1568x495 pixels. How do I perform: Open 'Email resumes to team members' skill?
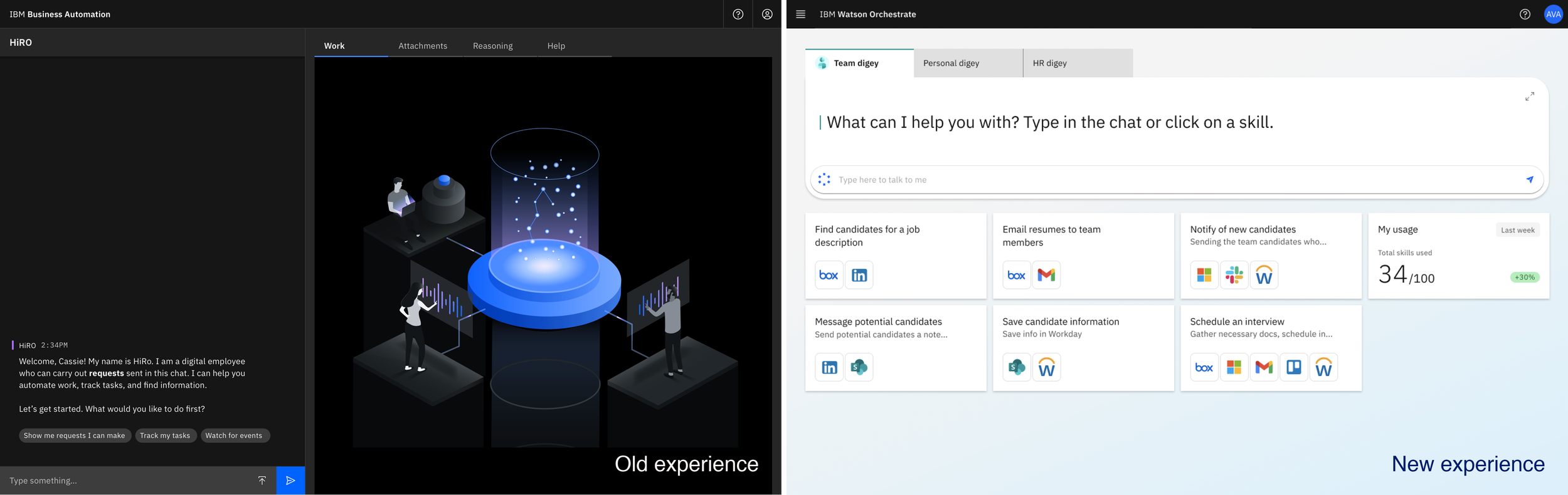point(1083,256)
